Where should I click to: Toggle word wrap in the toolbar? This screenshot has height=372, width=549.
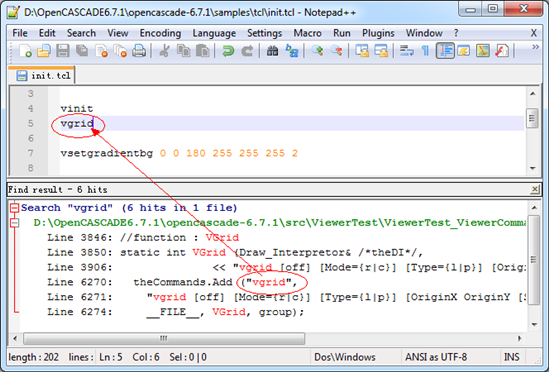click(406, 51)
